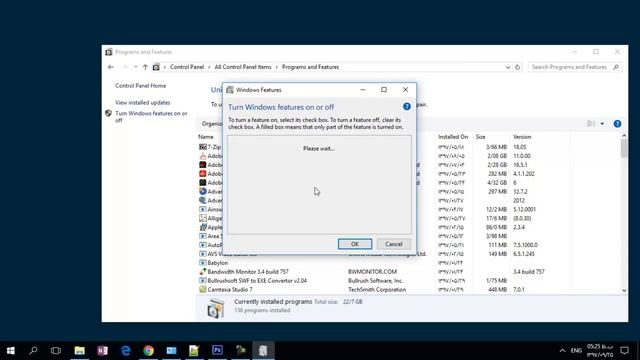This screenshot has height=360, width=640.
Task: Open the Windows Start menu
Action: tap(11, 351)
